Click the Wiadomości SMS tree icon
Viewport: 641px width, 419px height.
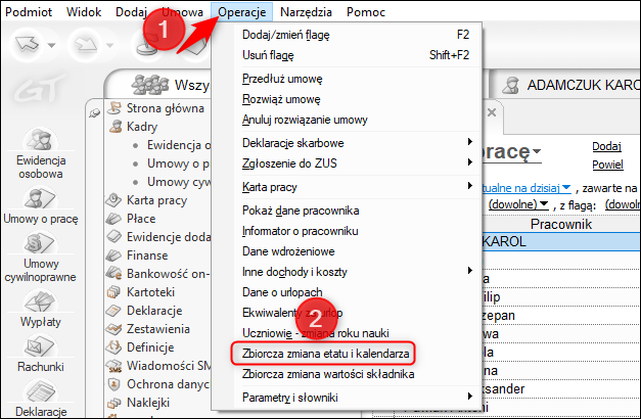pyautogui.click(x=114, y=365)
